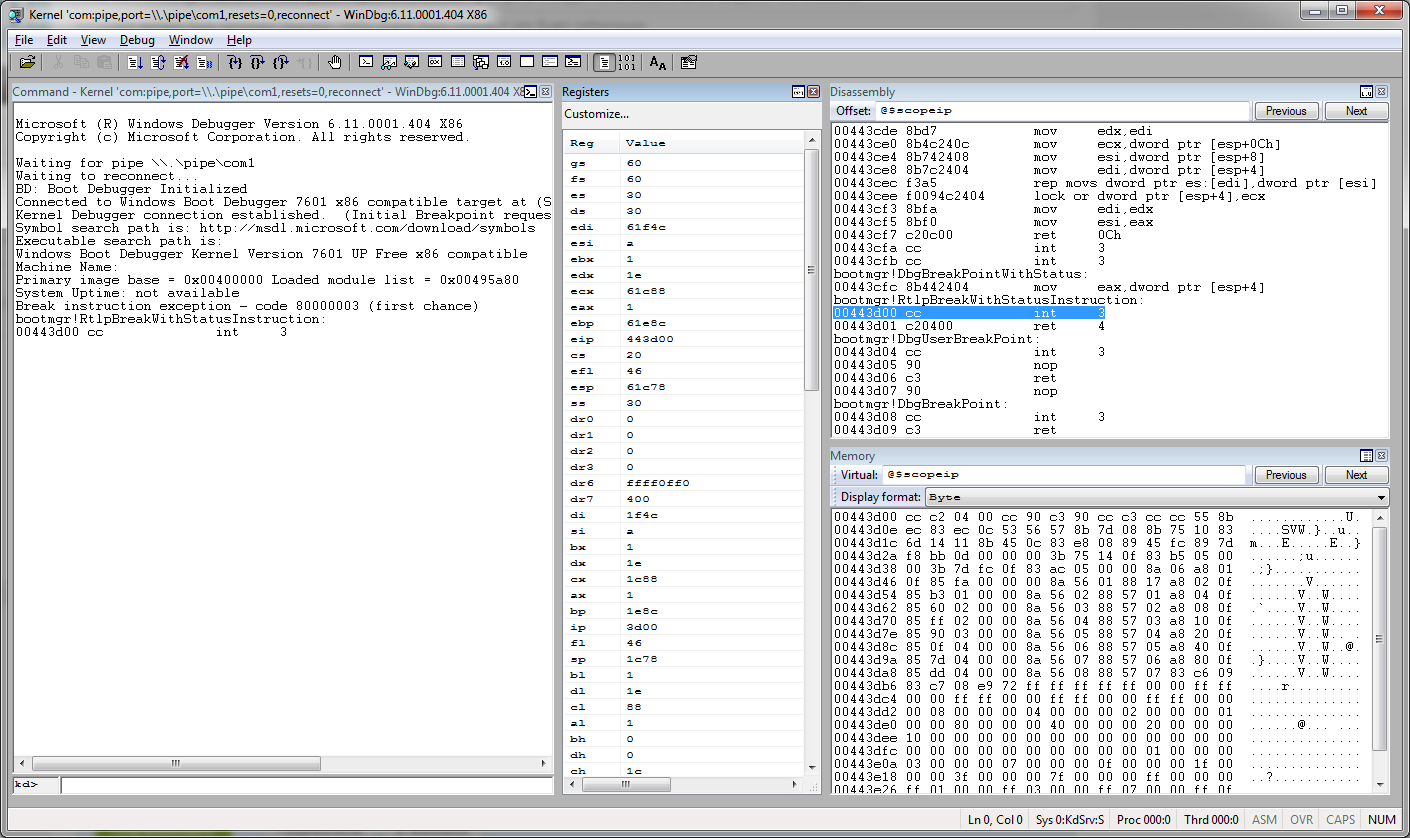Click Previous in the Disassembly panel
Screen dimensions: 1410x838
coord(1287,111)
